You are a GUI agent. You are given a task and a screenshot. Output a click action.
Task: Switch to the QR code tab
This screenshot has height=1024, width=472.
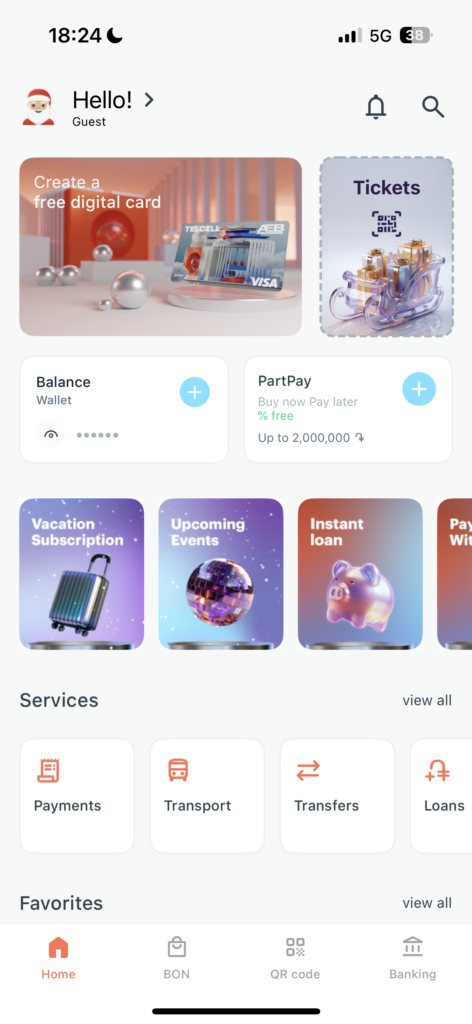click(295, 958)
